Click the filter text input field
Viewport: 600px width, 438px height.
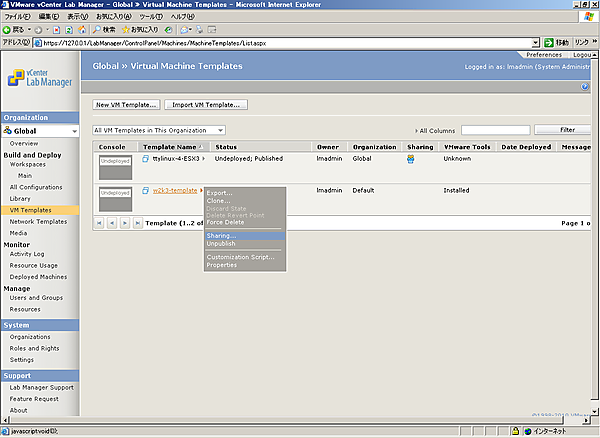click(495, 130)
